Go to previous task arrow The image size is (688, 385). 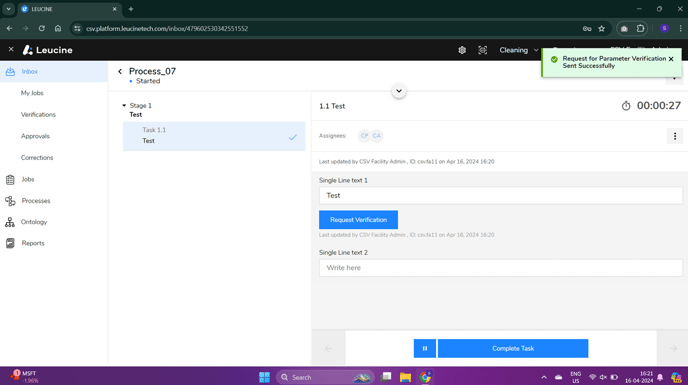[329, 348]
